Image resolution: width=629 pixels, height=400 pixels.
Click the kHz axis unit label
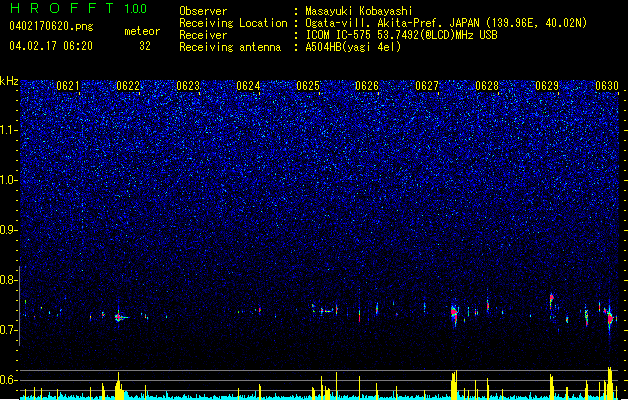tap(9, 81)
